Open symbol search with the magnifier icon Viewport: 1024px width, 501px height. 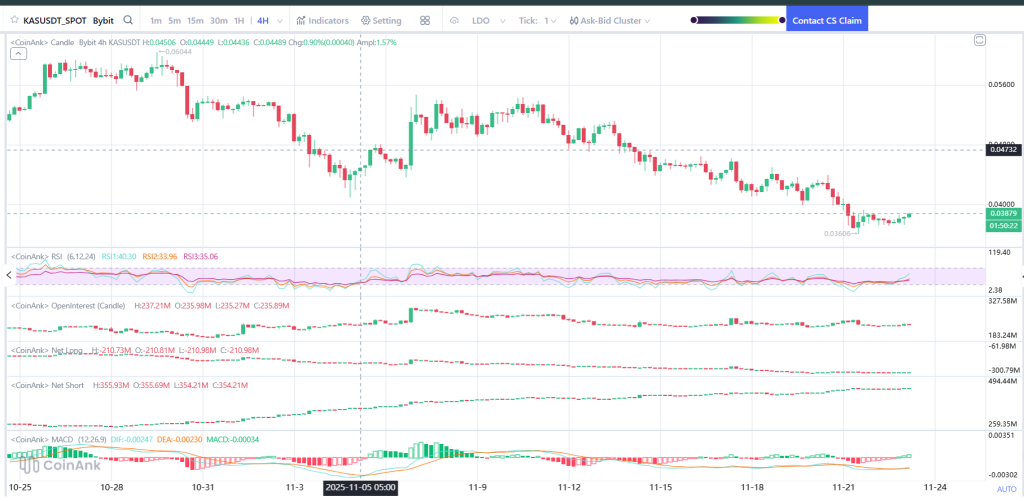(128, 20)
